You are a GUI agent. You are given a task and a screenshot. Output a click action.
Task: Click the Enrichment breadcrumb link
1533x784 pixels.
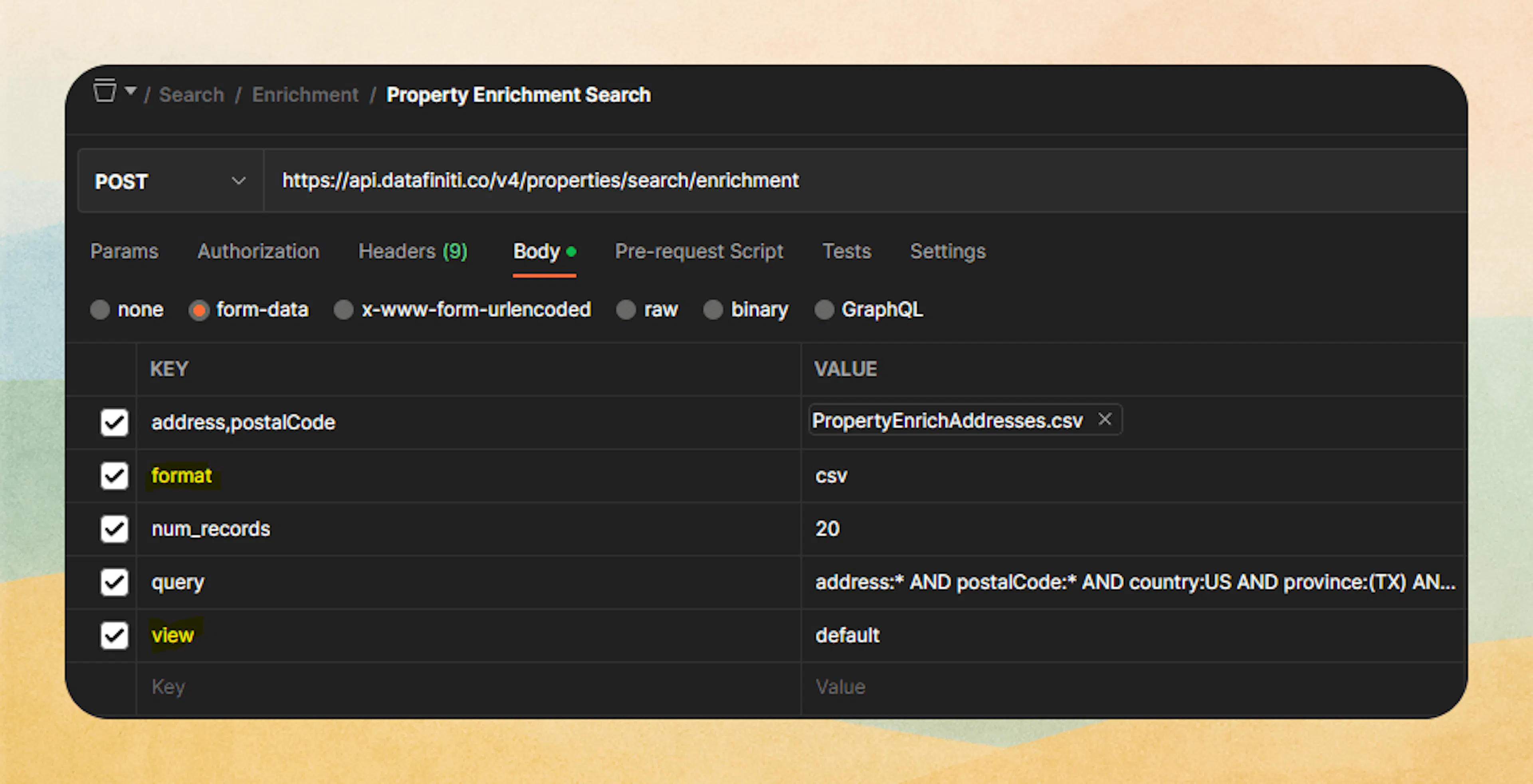[x=305, y=94]
